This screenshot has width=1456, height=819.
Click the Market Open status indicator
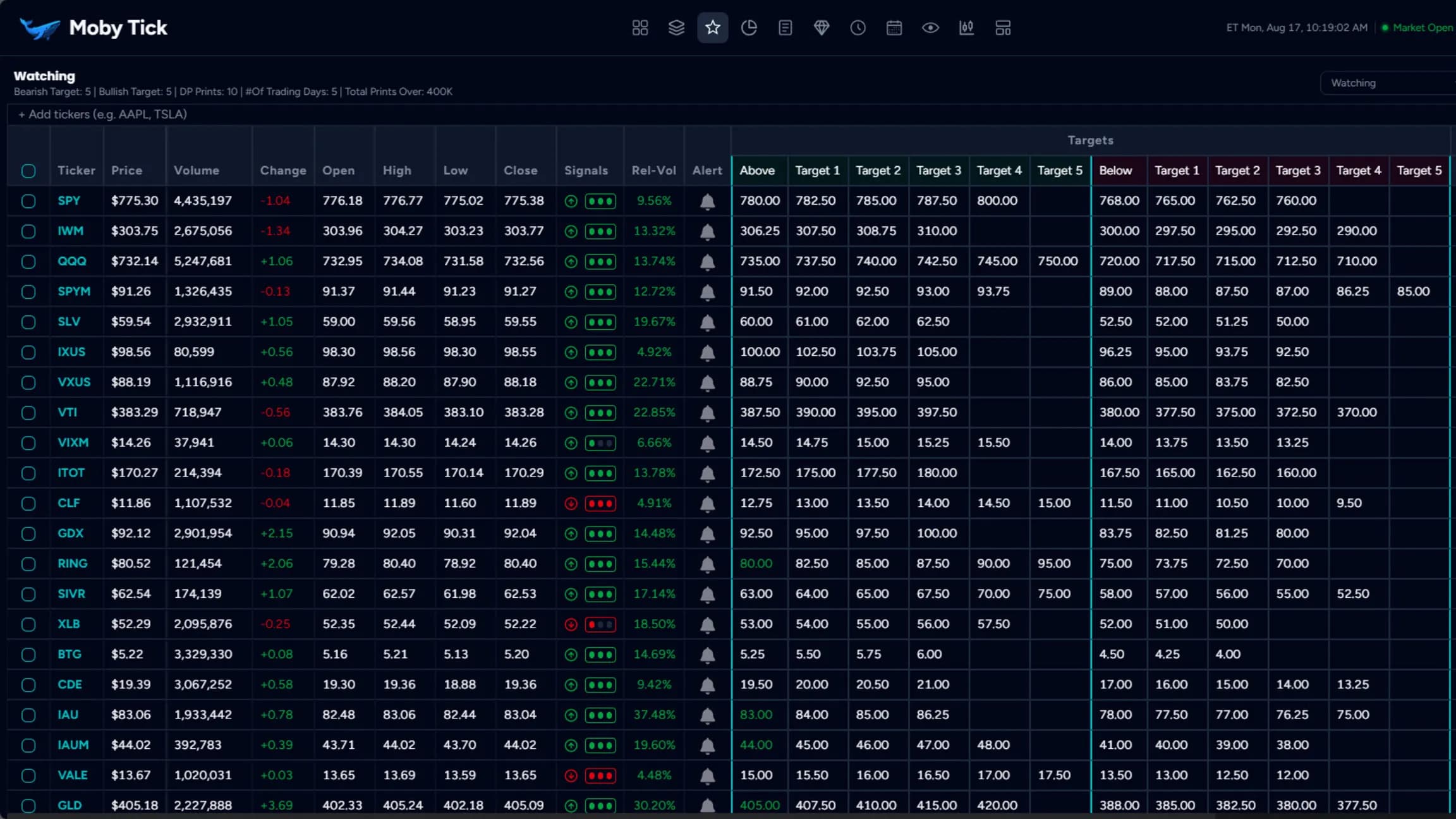[1417, 28]
